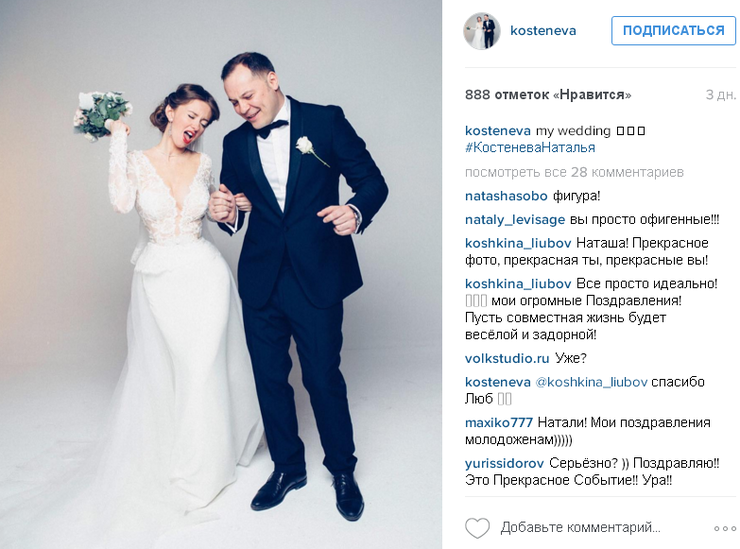
Task: Click the 3 дн. post timestamp
Action: pyautogui.click(x=721, y=95)
